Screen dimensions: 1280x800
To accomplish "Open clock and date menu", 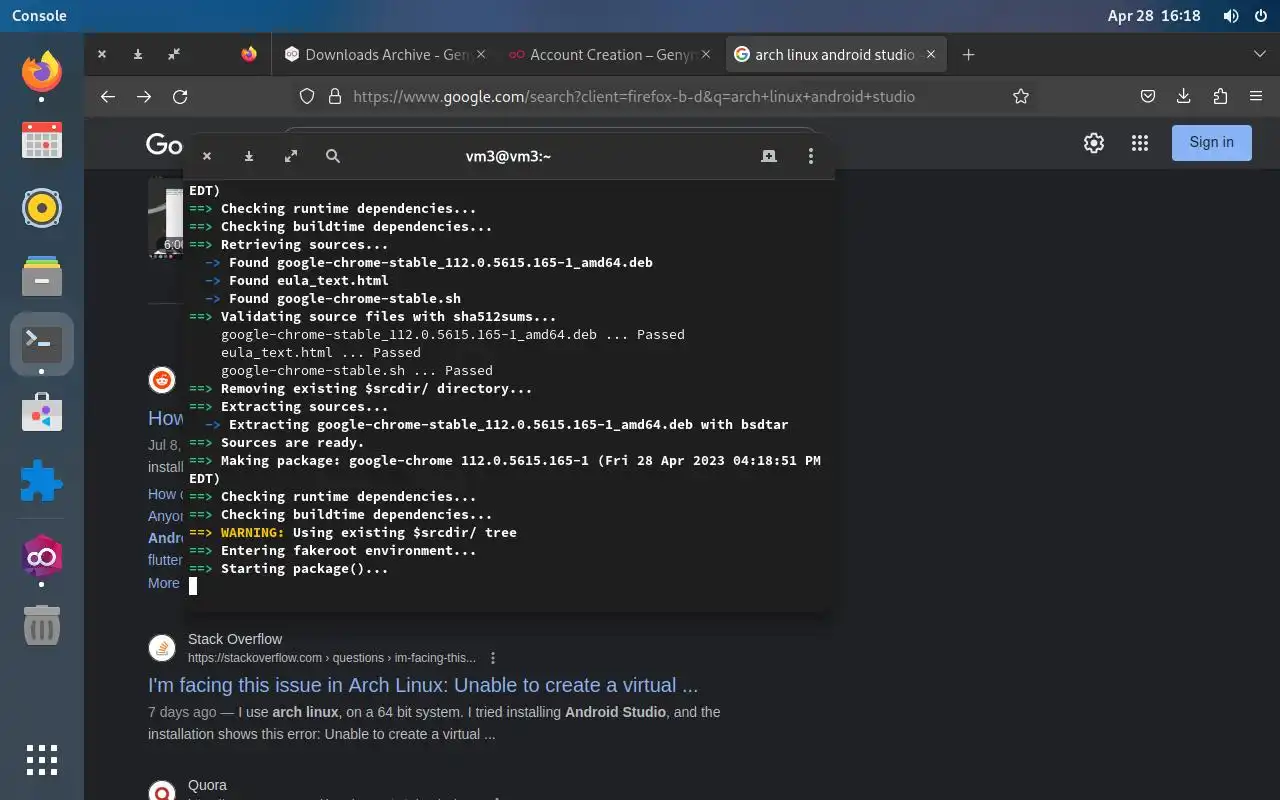I will click(1154, 16).
